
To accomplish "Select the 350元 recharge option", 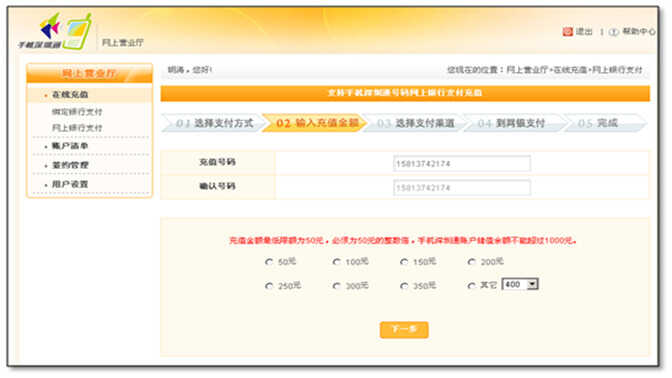I will click(x=404, y=286).
